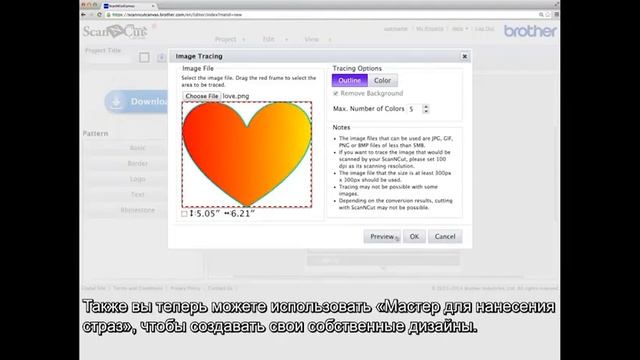
Task: Click the love.png file name
Action: (236, 96)
